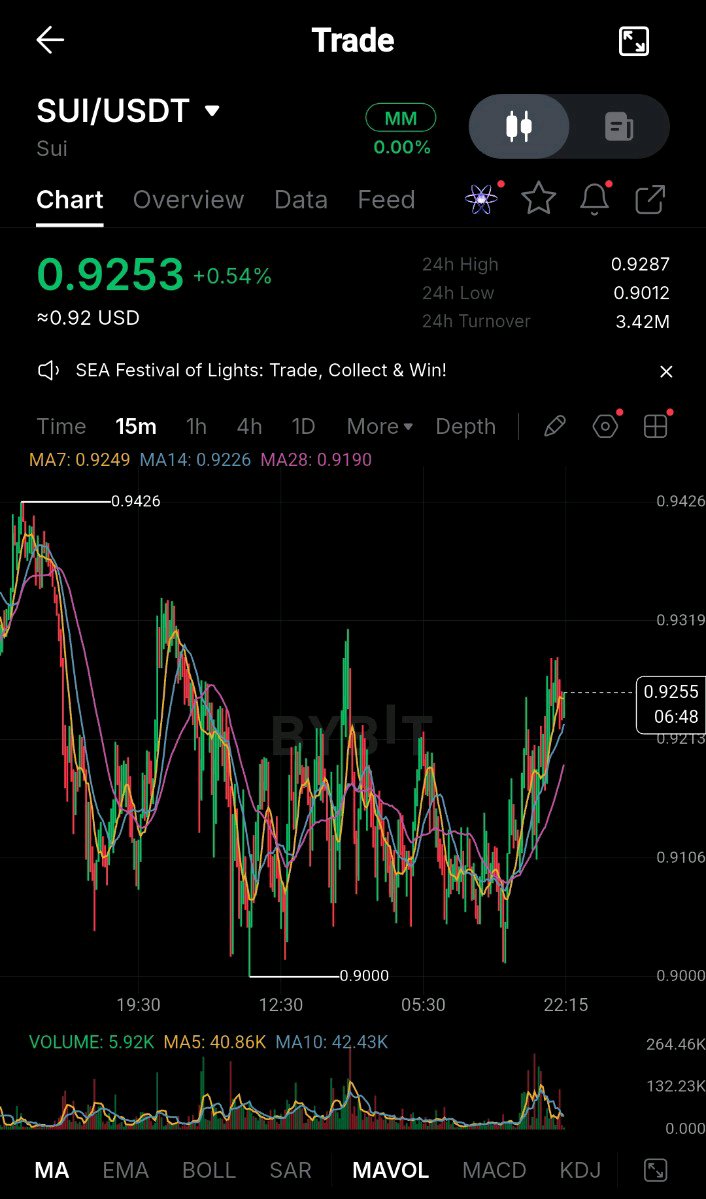This screenshot has height=1199, width=706.
Task: Enable the BOLL indicator
Action: (209, 1170)
